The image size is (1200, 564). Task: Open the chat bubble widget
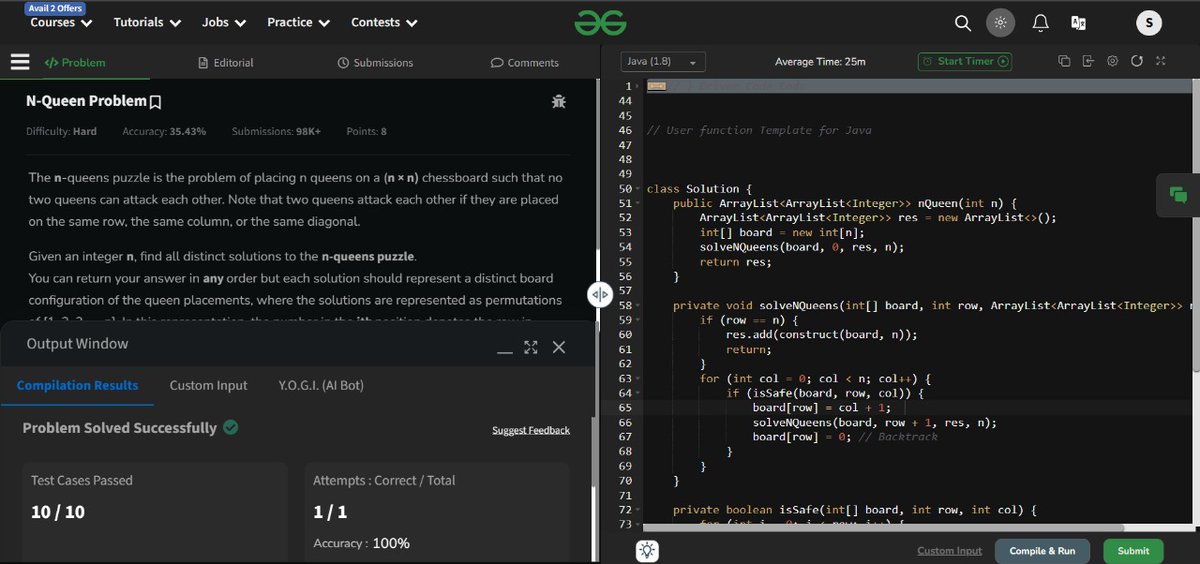pyautogui.click(x=1178, y=195)
